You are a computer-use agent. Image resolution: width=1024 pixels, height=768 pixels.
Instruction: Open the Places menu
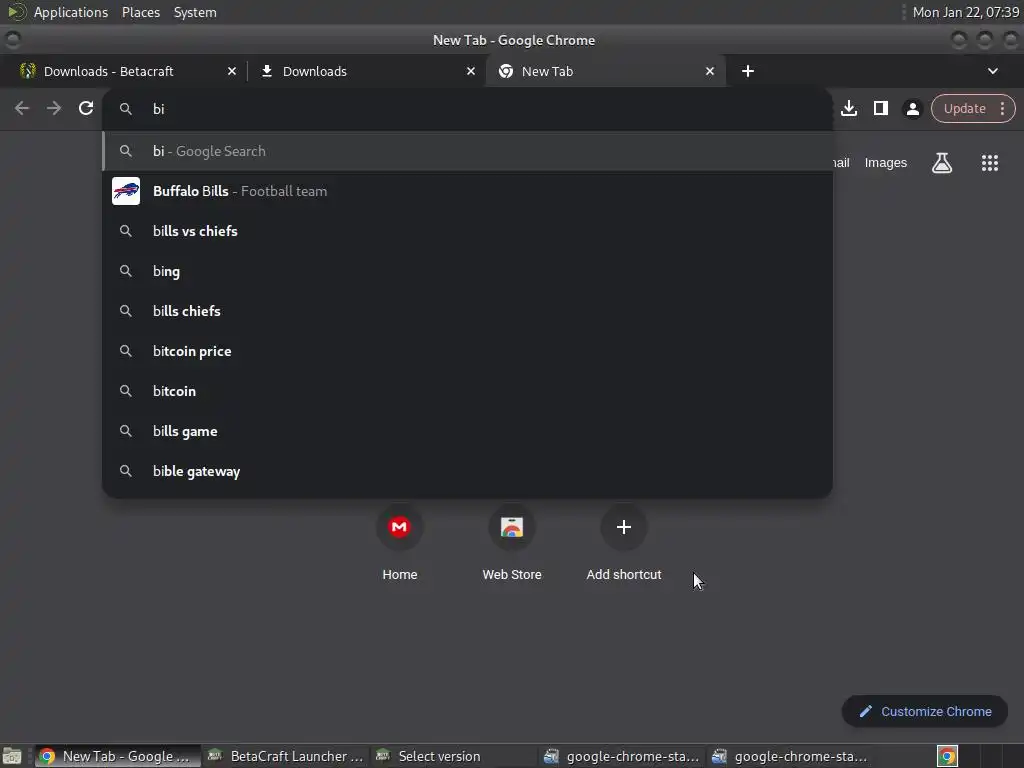pos(141,12)
